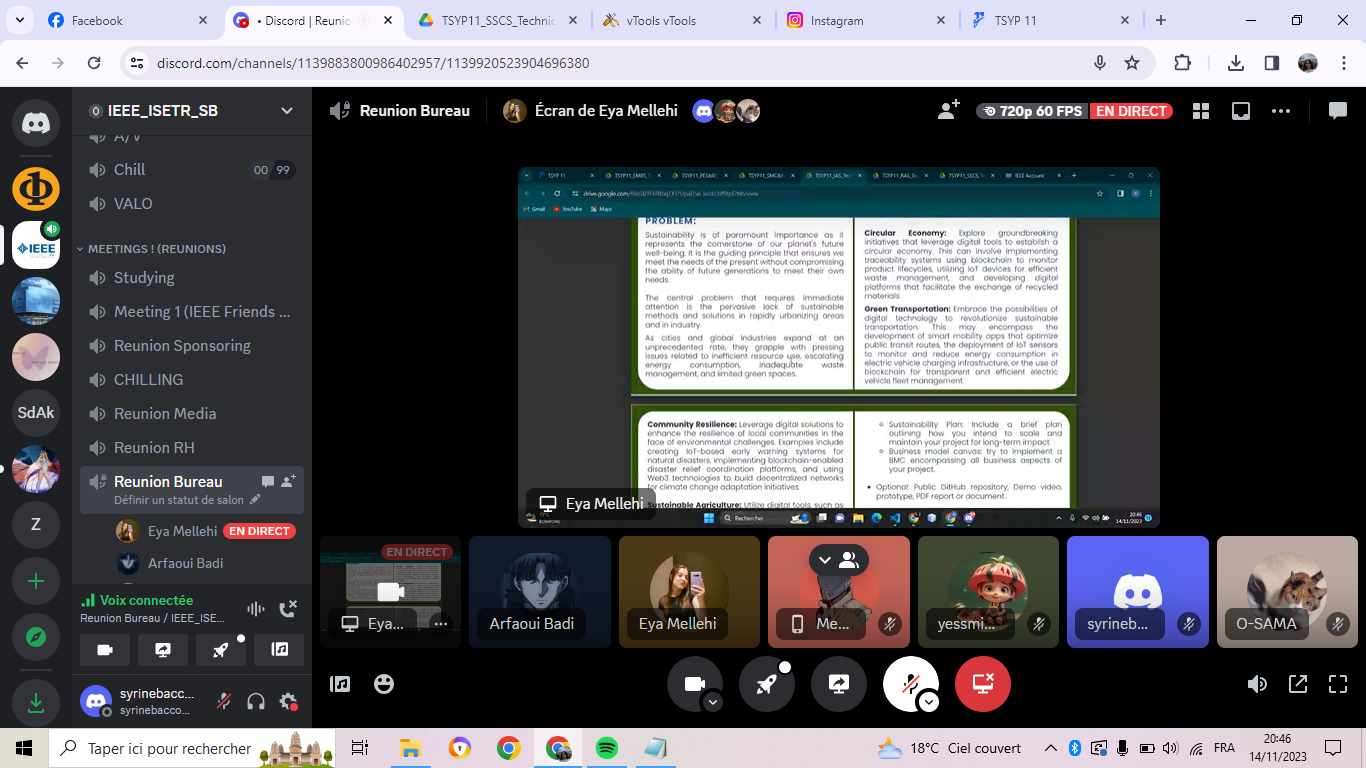Open options on Eya stream tile
This screenshot has width=1366, height=768.
coord(440,623)
